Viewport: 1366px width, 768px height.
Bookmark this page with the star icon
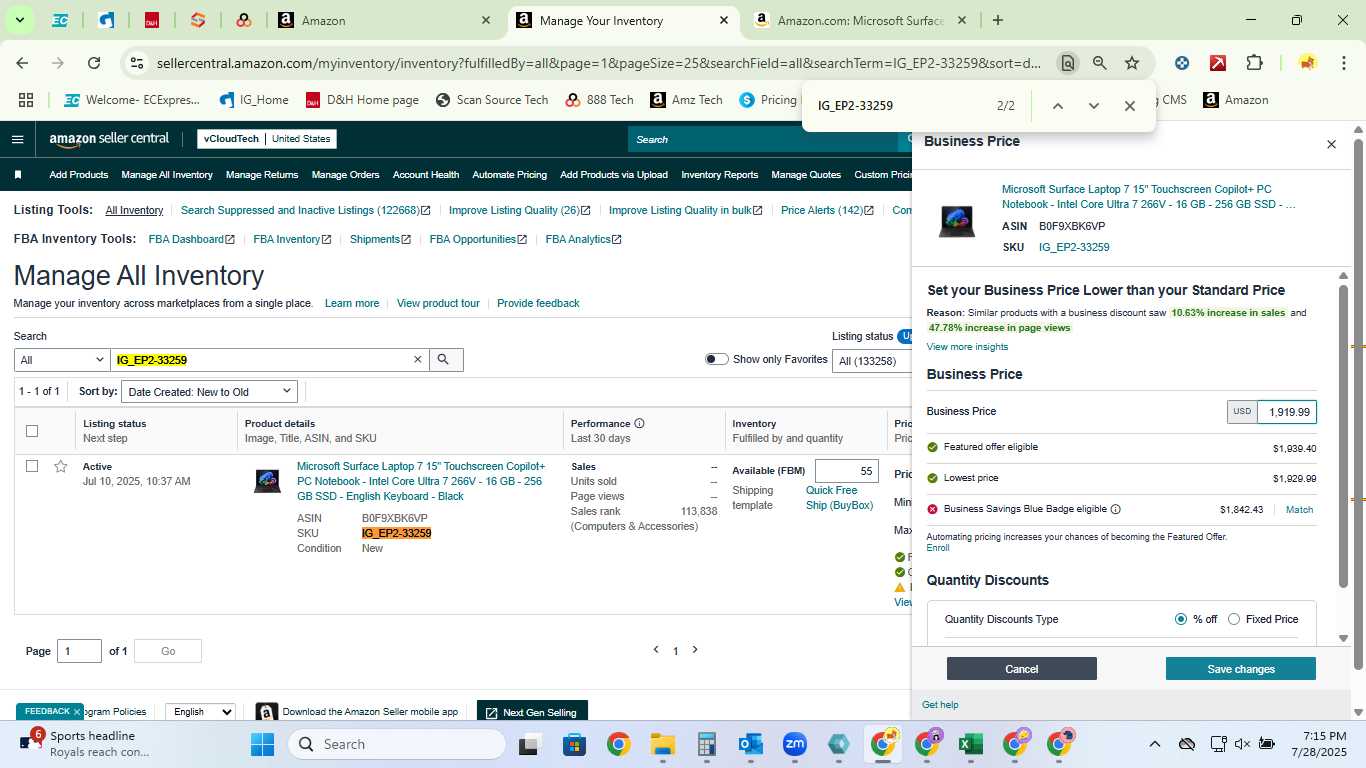click(1132, 63)
